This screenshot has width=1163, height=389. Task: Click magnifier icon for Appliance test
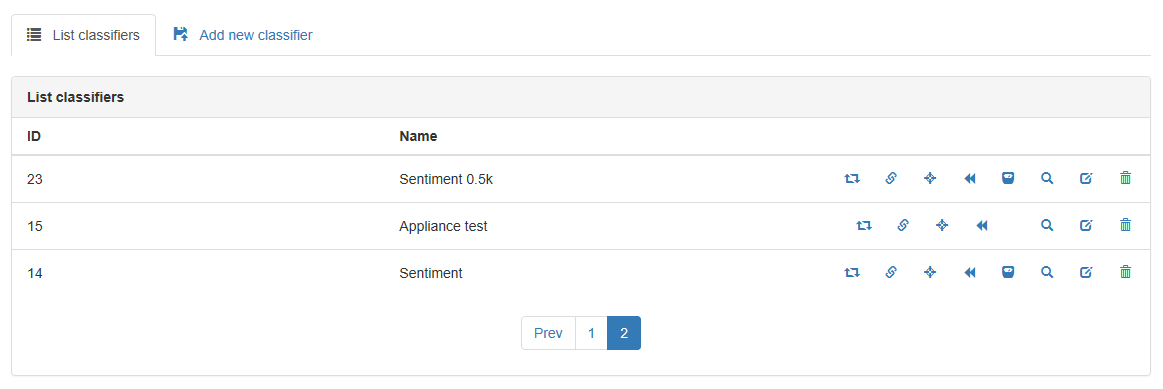click(x=1047, y=226)
